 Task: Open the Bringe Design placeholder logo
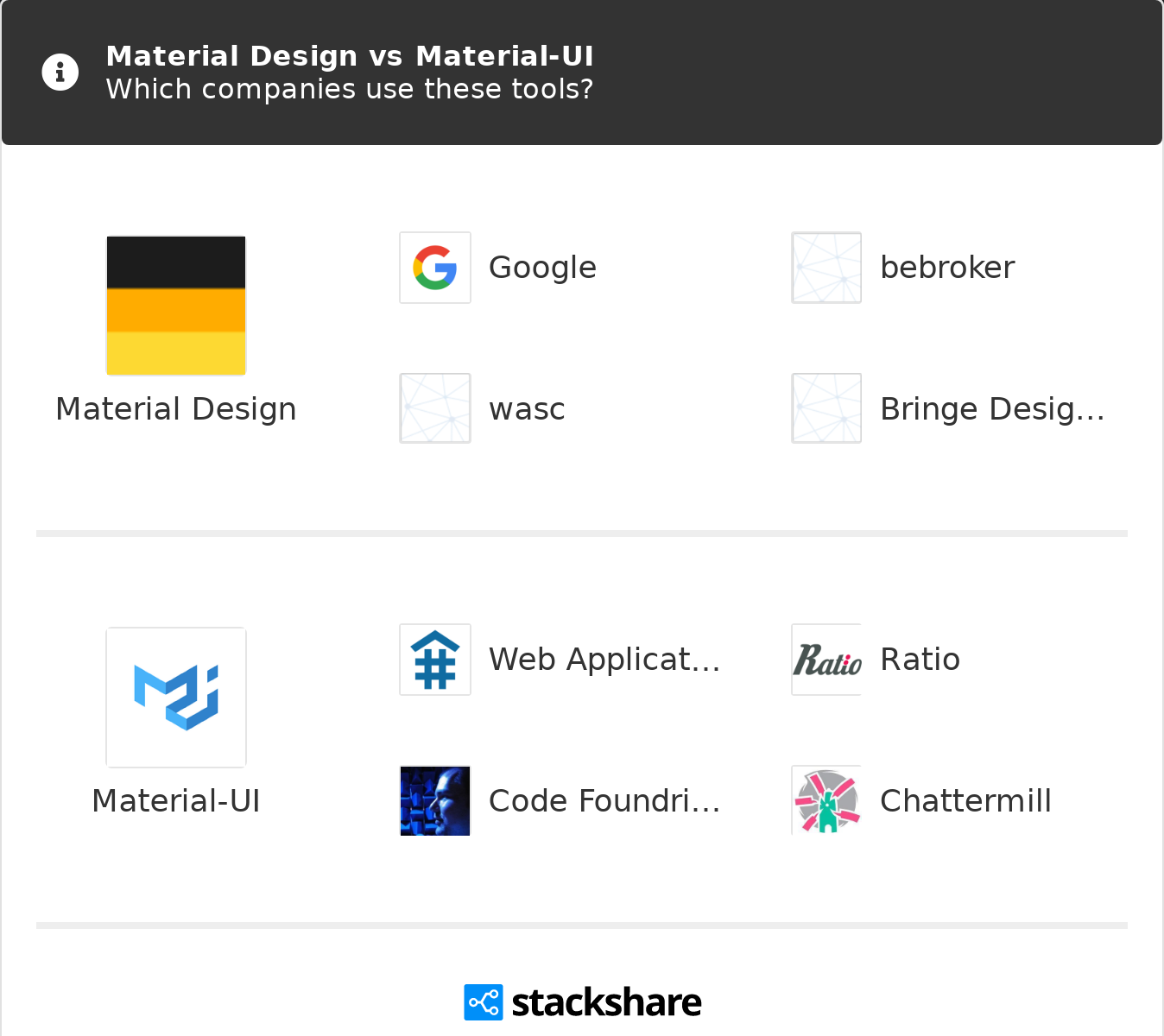click(x=826, y=408)
